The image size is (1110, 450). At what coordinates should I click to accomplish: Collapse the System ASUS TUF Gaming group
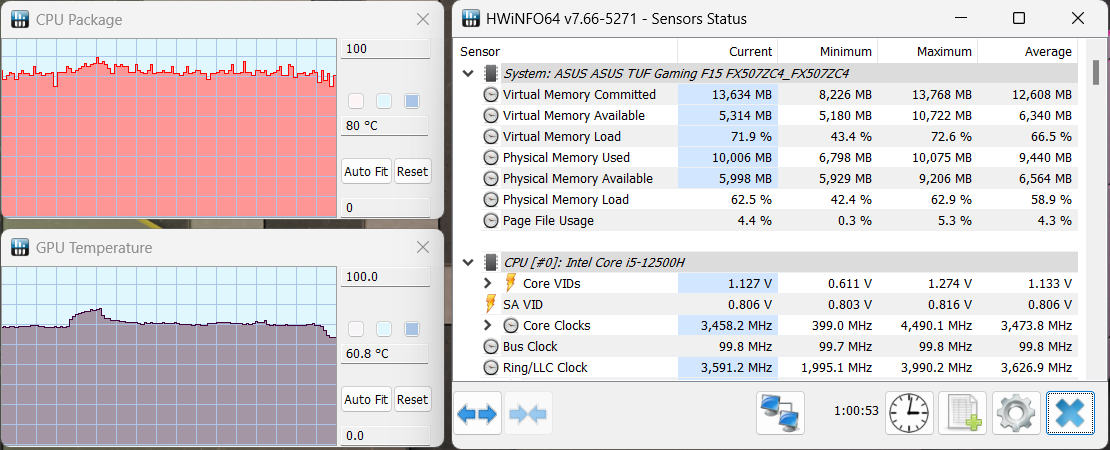469,73
